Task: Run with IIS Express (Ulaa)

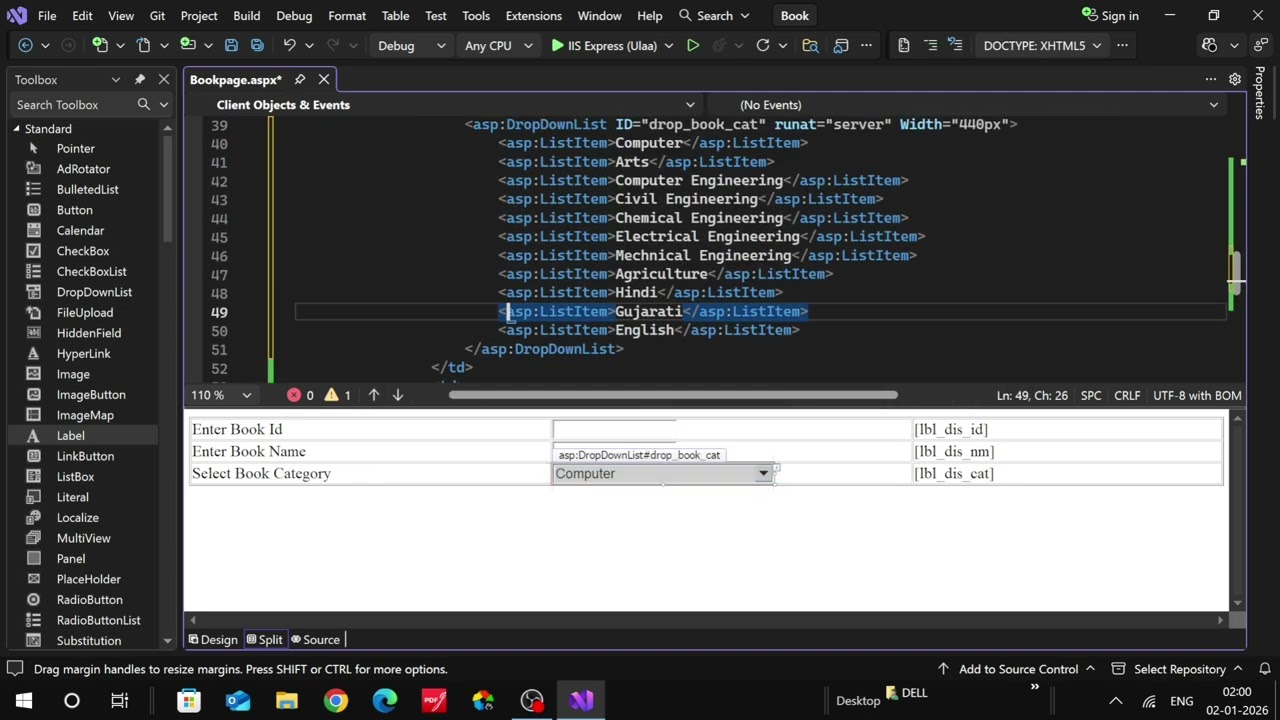Action: pos(603,45)
